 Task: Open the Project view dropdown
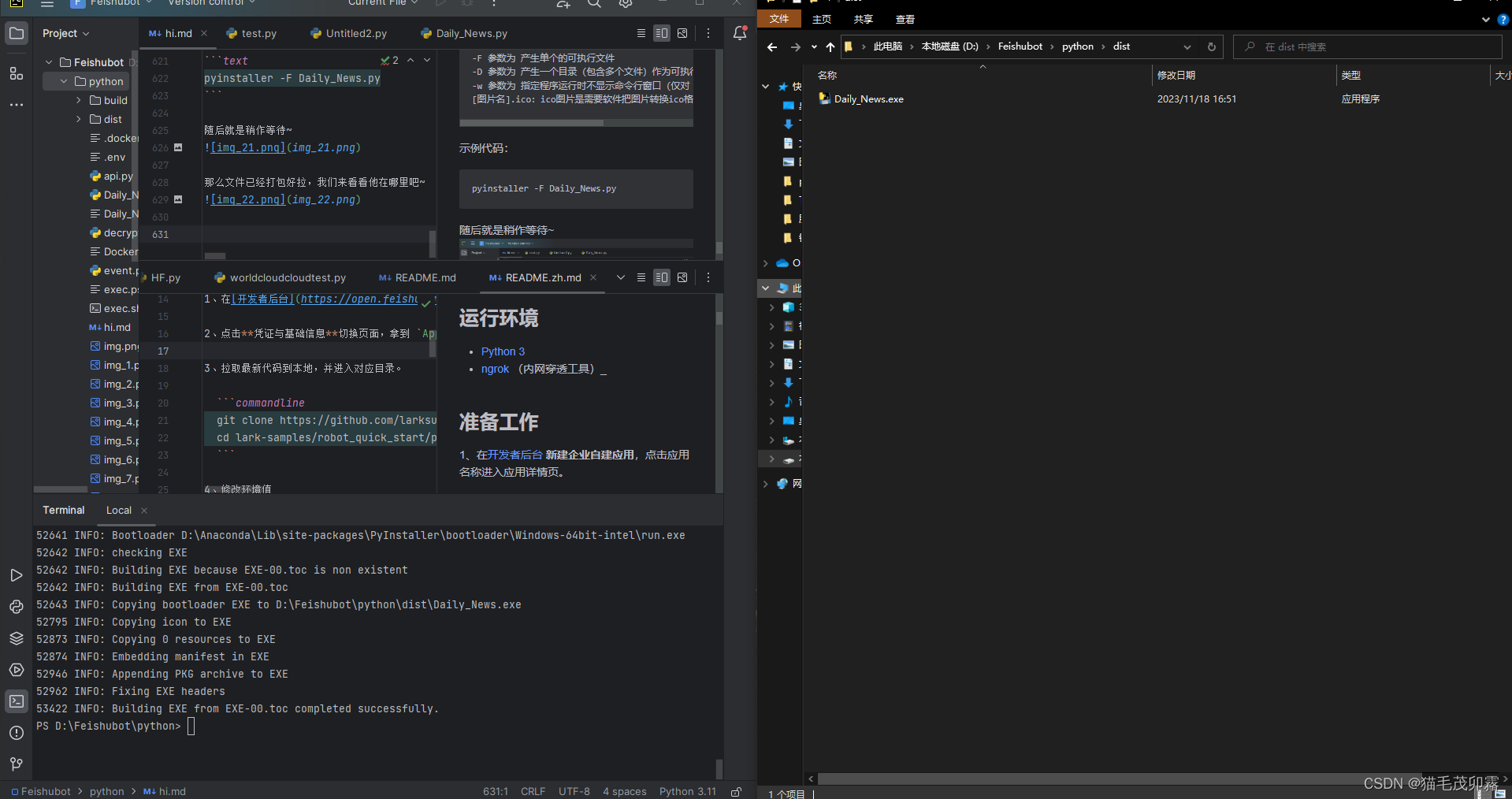coord(66,33)
